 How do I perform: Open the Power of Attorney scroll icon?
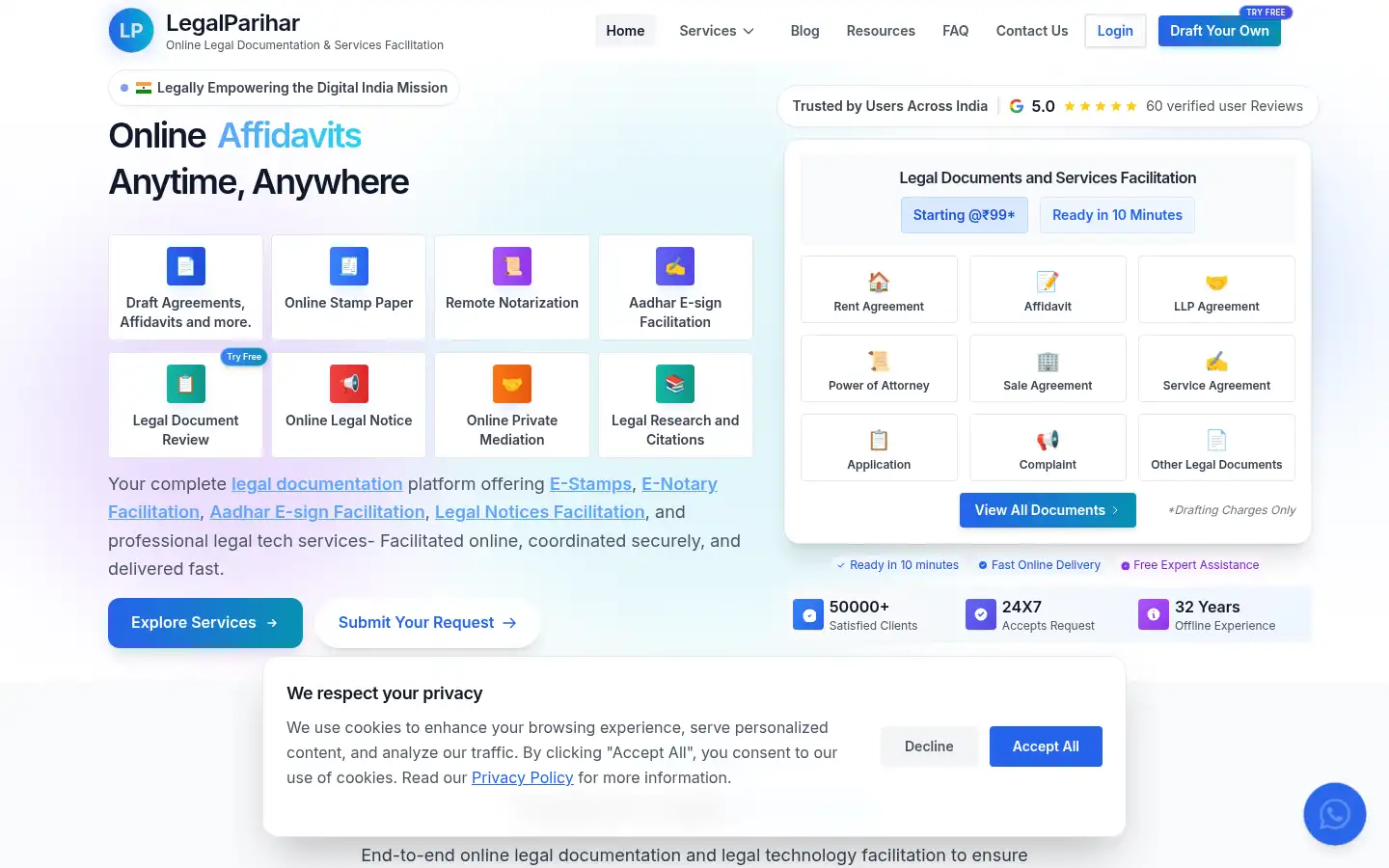pos(879,361)
